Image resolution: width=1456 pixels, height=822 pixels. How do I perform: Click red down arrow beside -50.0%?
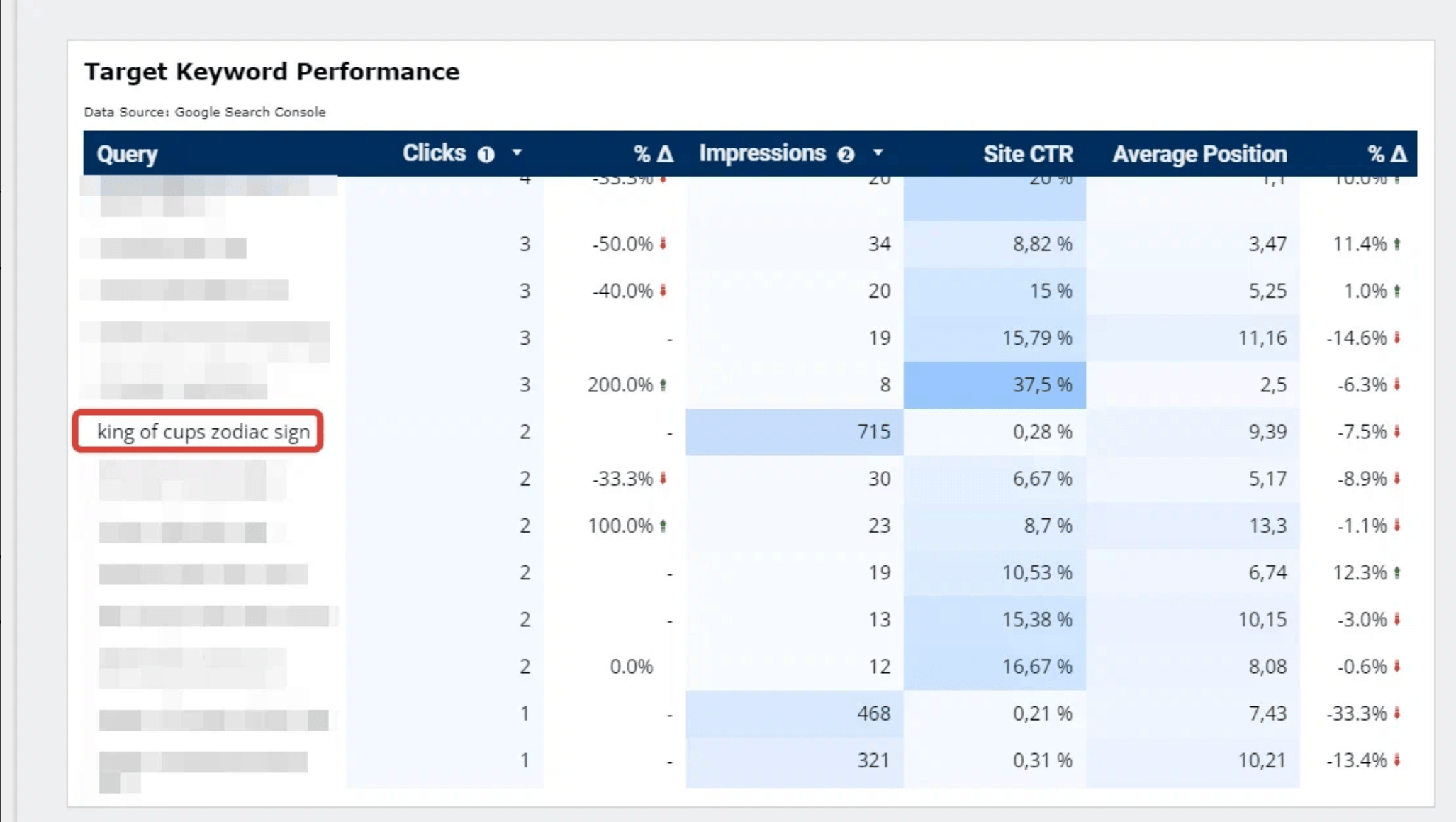click(663, 244)
